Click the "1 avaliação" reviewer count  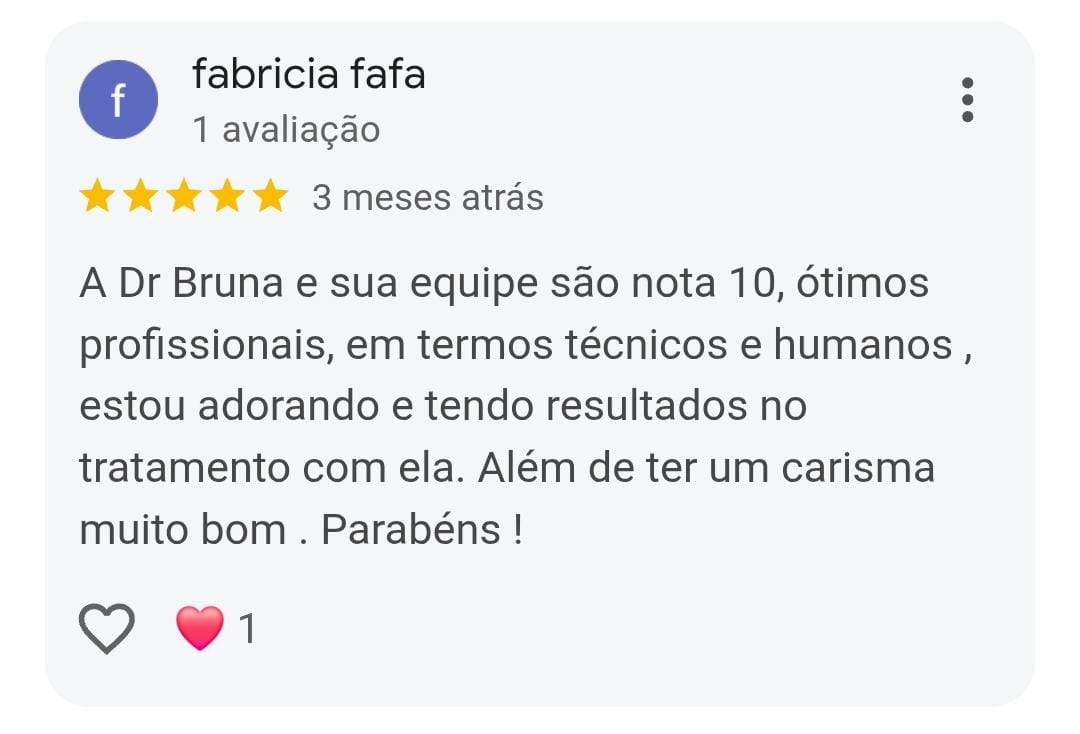[x=286, y=130]
